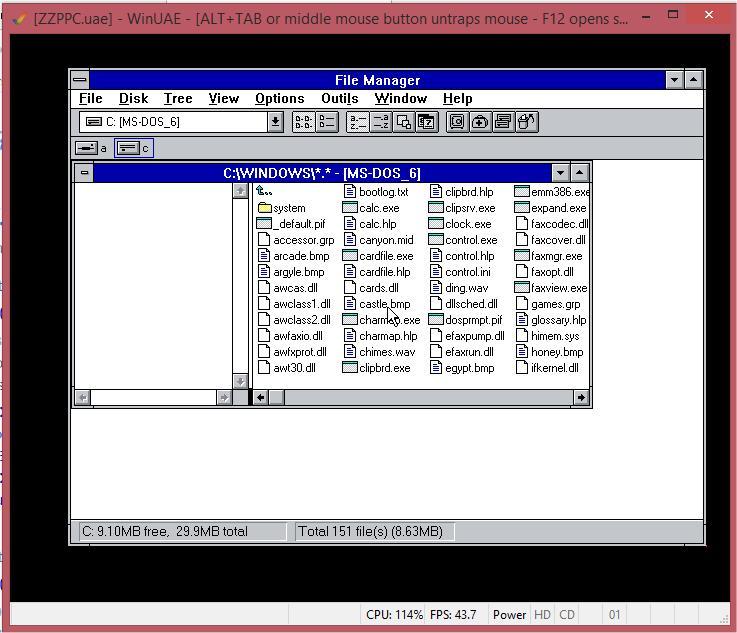Select emm386.exe file
This screenshot has width=737, height=633.
click(552, 192)
